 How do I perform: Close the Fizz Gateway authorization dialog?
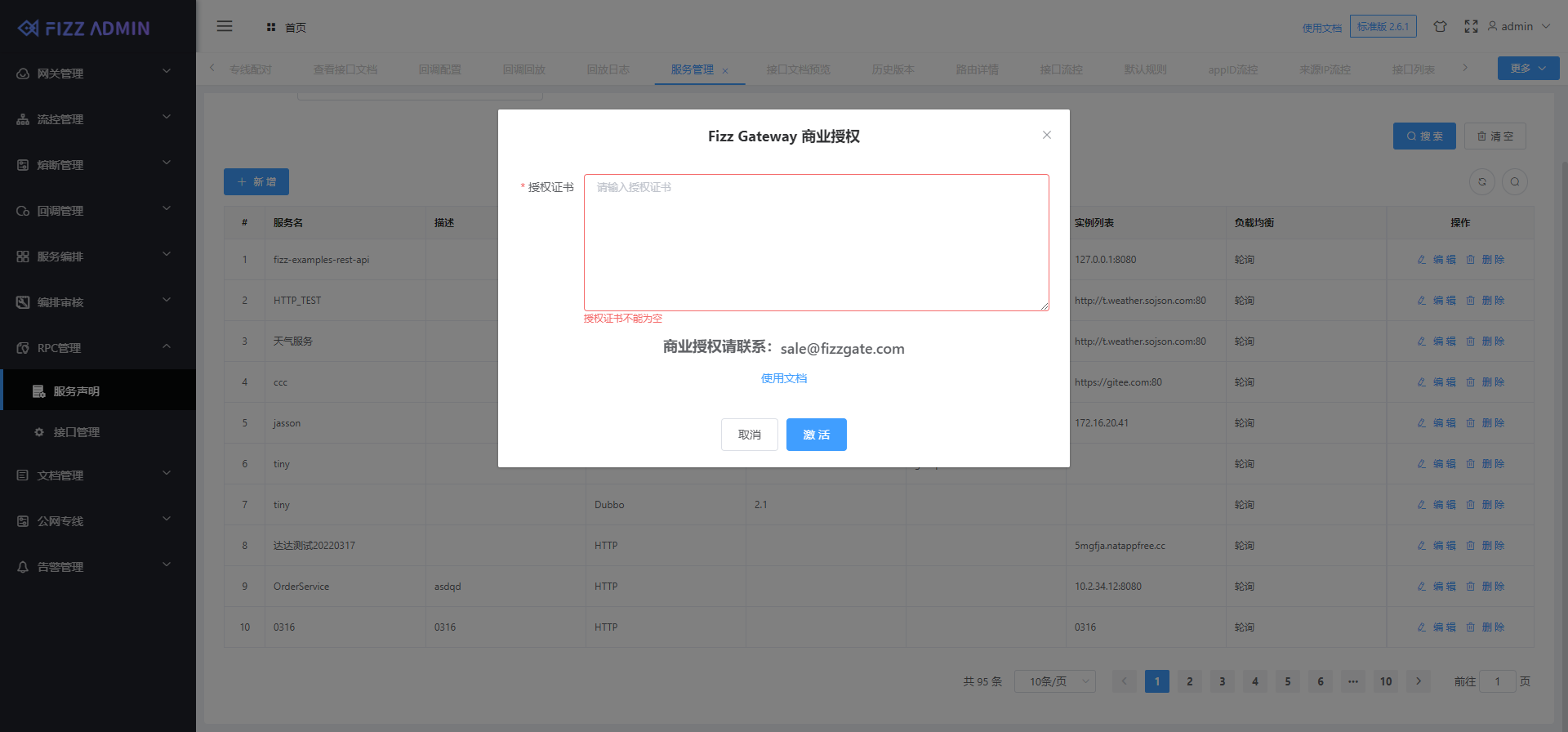1046,135
